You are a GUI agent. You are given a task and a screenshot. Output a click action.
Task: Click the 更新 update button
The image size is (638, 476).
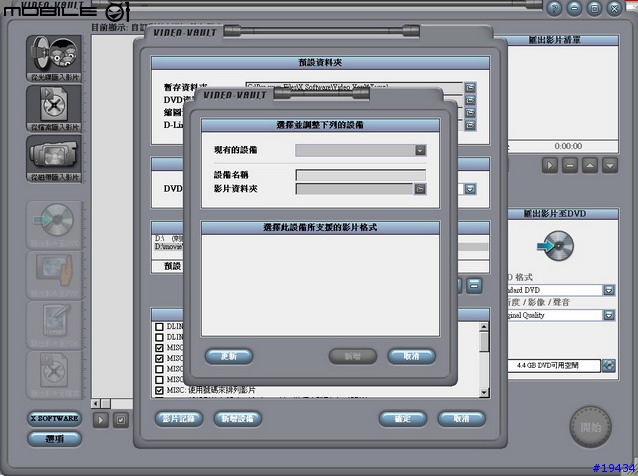pyautogui.click(x=229, y=356)
